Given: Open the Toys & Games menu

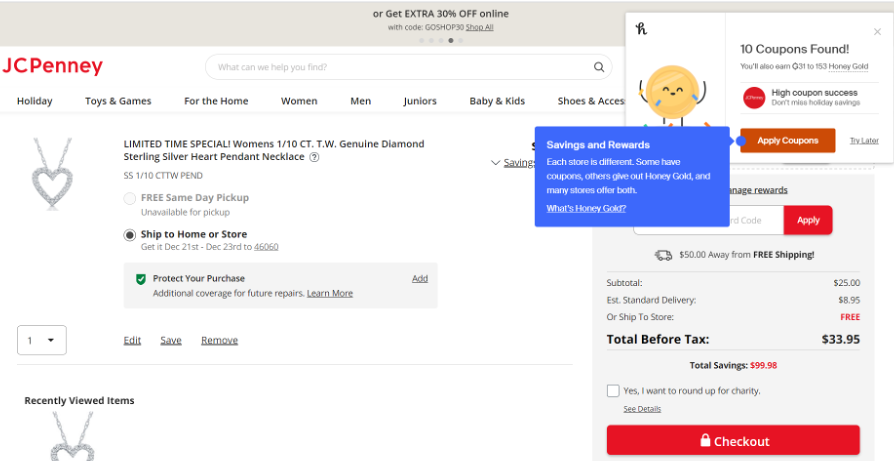Looking at the screenshot, I should [118, 101].
